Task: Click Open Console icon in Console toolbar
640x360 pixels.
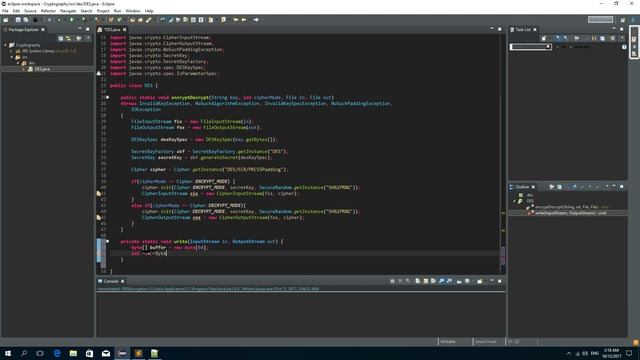Action: (x=480, y=281)
